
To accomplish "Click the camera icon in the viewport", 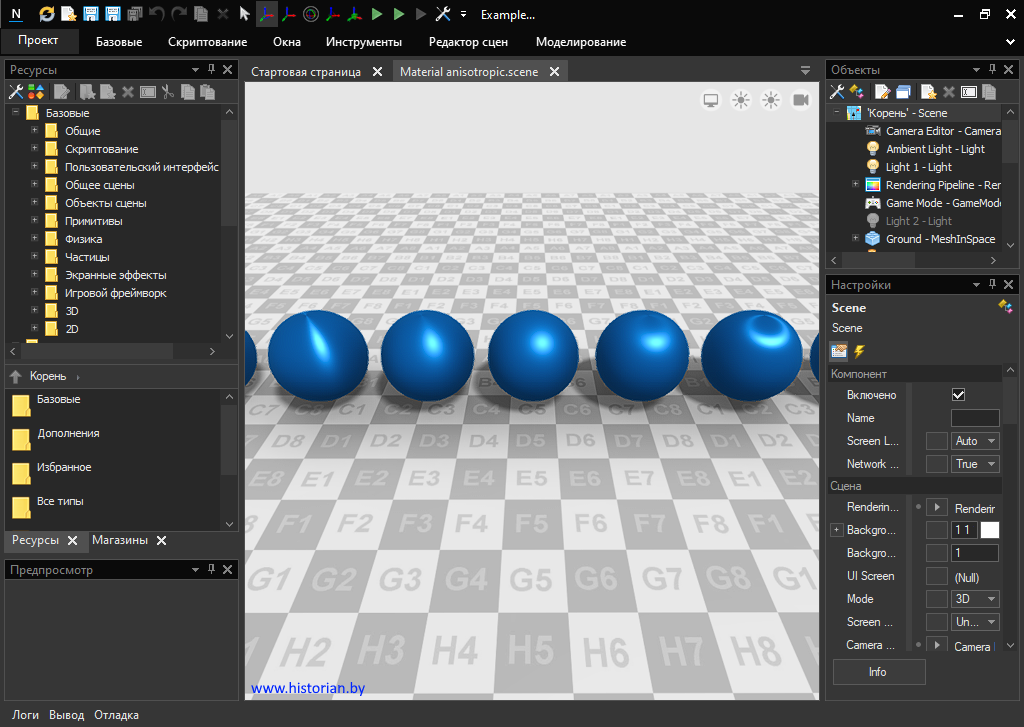I will (801, 100).
